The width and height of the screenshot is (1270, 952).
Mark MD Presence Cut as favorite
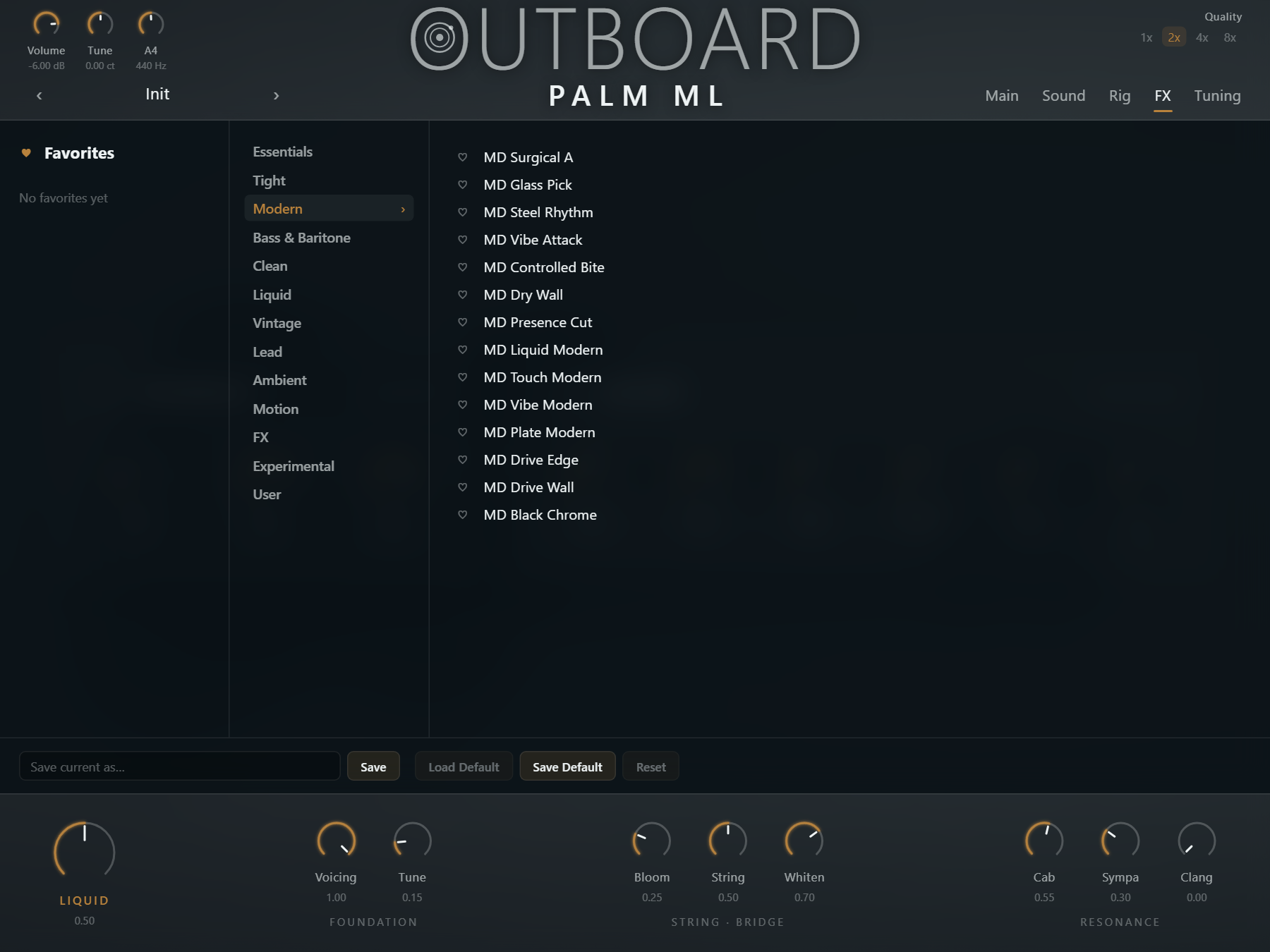pos(463,322)
